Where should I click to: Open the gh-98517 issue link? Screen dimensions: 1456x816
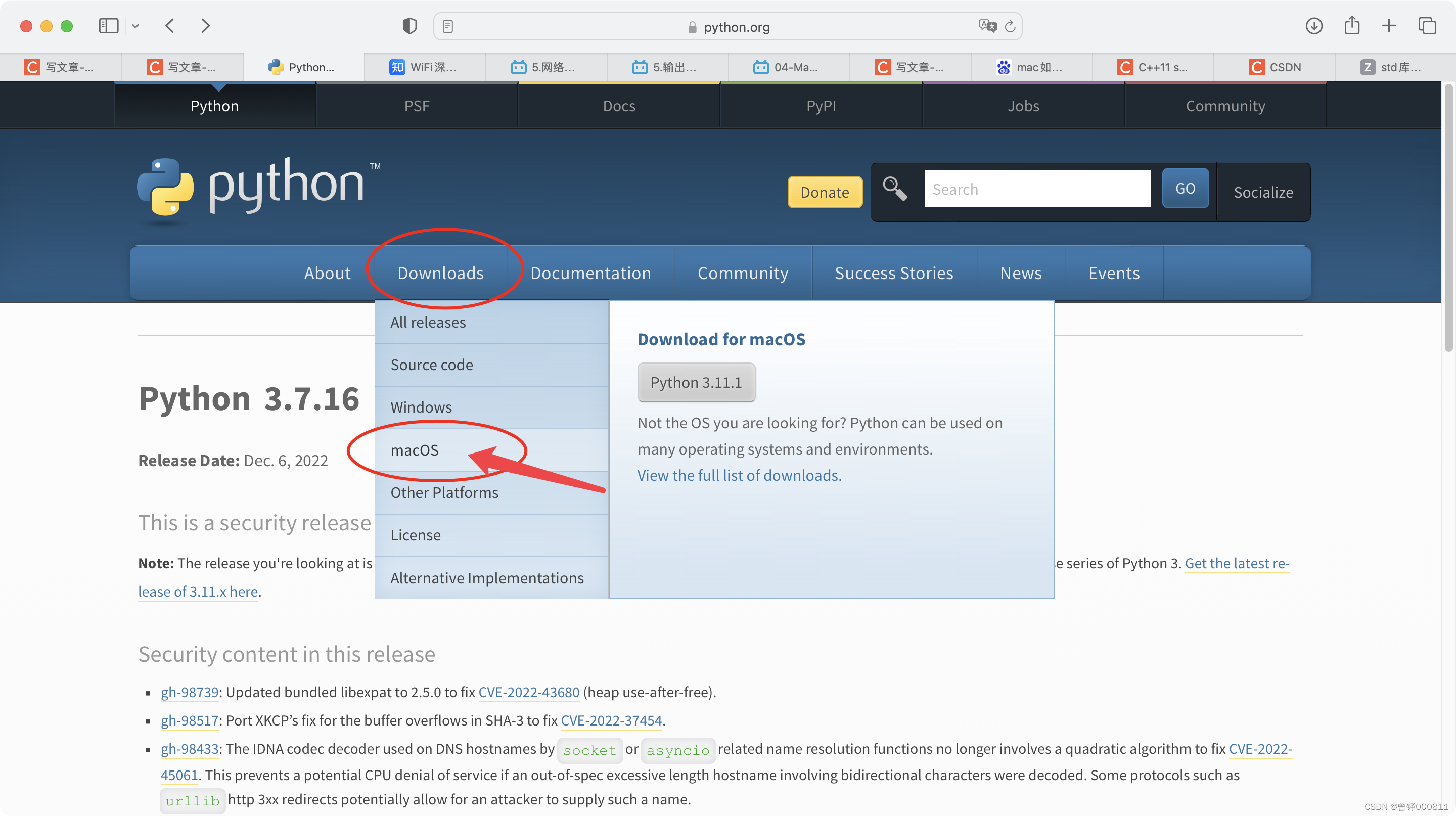click(190, 720)
